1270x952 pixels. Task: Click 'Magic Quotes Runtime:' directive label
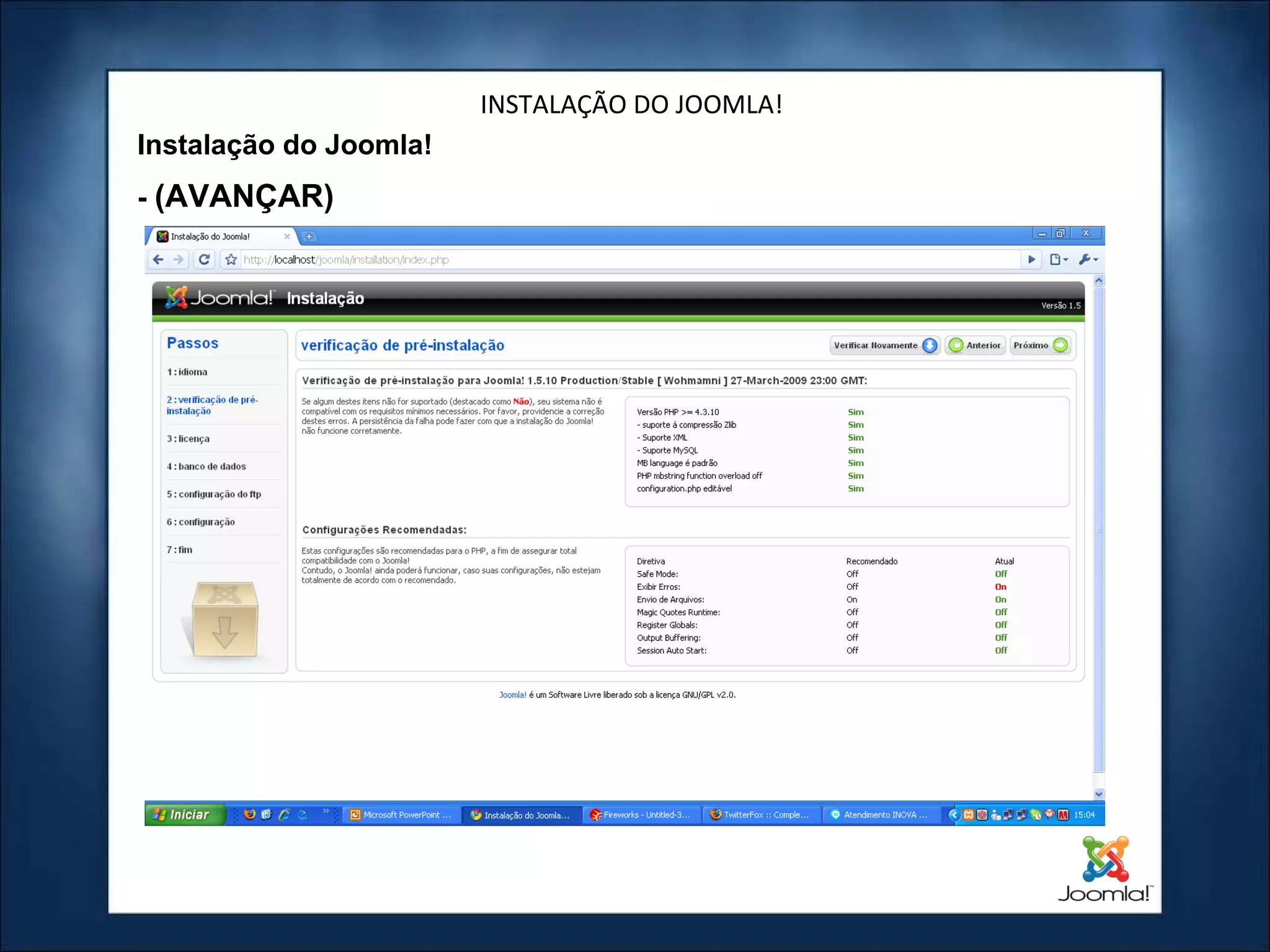(x=678, y=612)
